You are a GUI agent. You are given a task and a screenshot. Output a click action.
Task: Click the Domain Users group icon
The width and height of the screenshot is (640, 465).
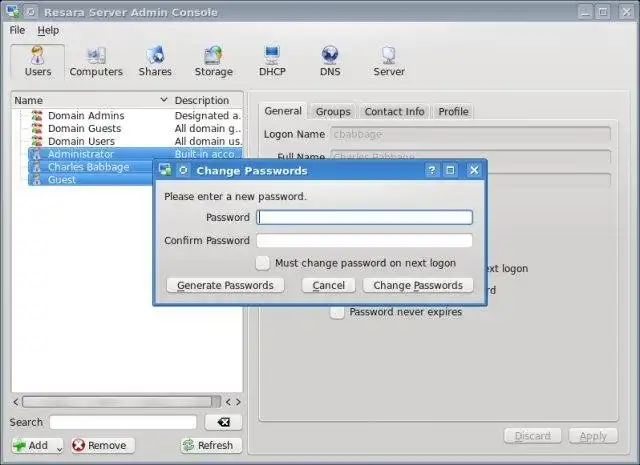coord(37,141)
